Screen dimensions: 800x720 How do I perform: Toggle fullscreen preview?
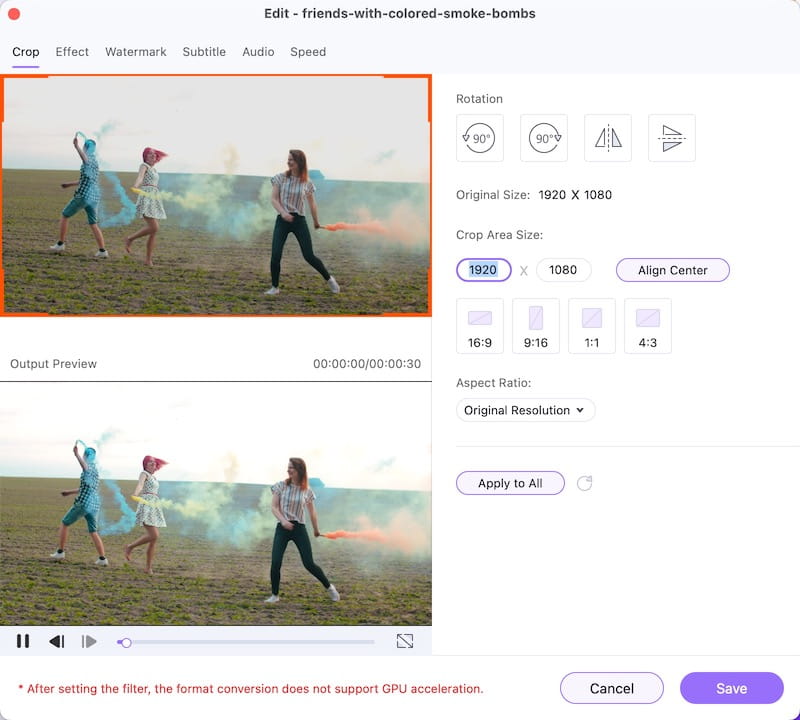[x=405, y=641]
